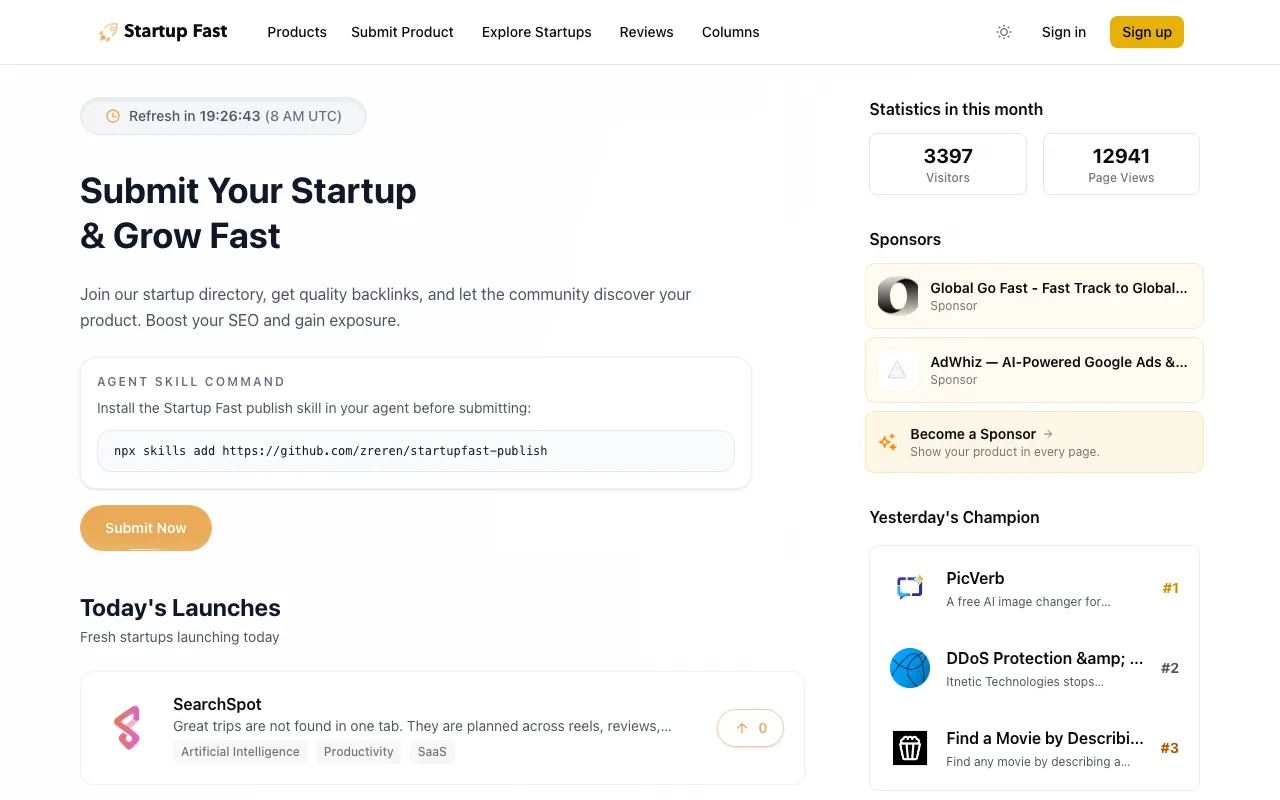This screenshot has height=800, width=1280.
Task: Open the PicVerb product icon
Action: point(910,588)
